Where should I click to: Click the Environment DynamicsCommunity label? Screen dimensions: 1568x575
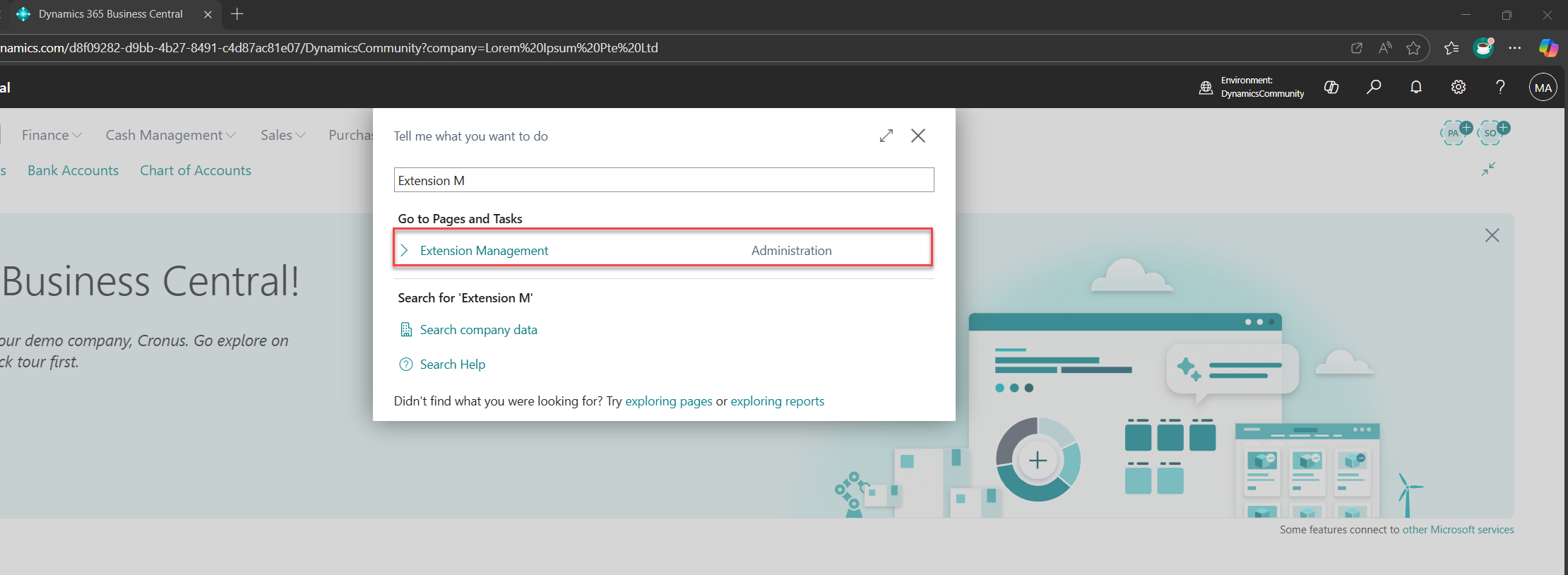1262,87
